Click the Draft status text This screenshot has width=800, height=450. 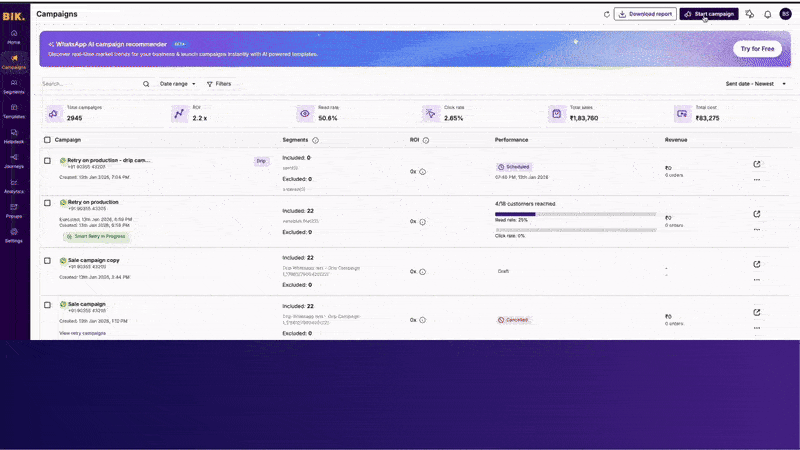(x=503, y=271)
